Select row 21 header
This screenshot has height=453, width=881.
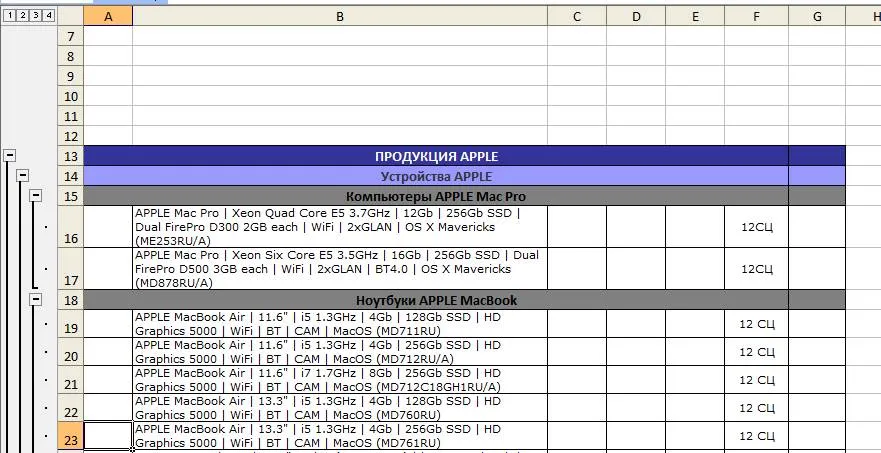70,379
